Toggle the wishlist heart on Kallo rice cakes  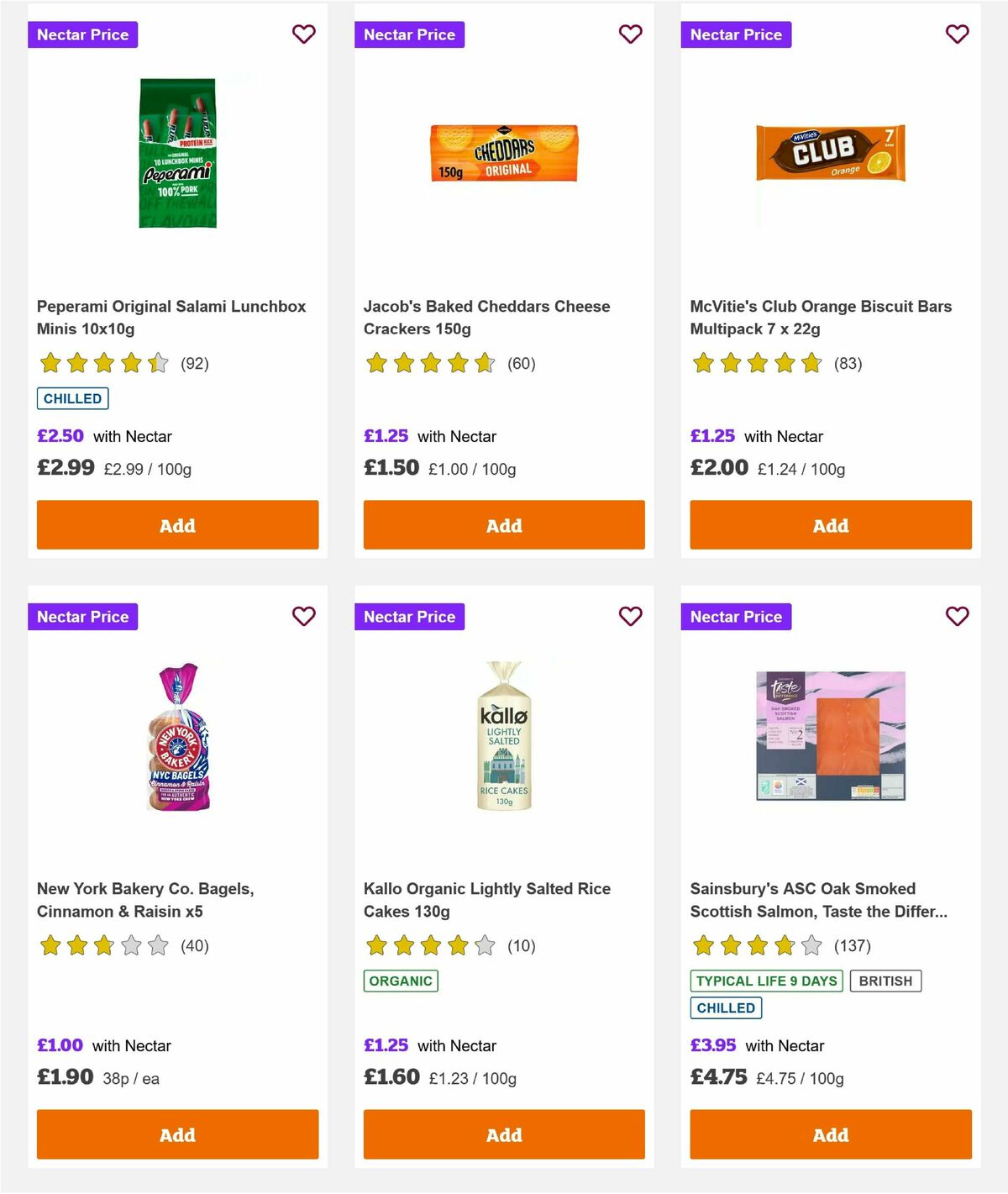630,616
